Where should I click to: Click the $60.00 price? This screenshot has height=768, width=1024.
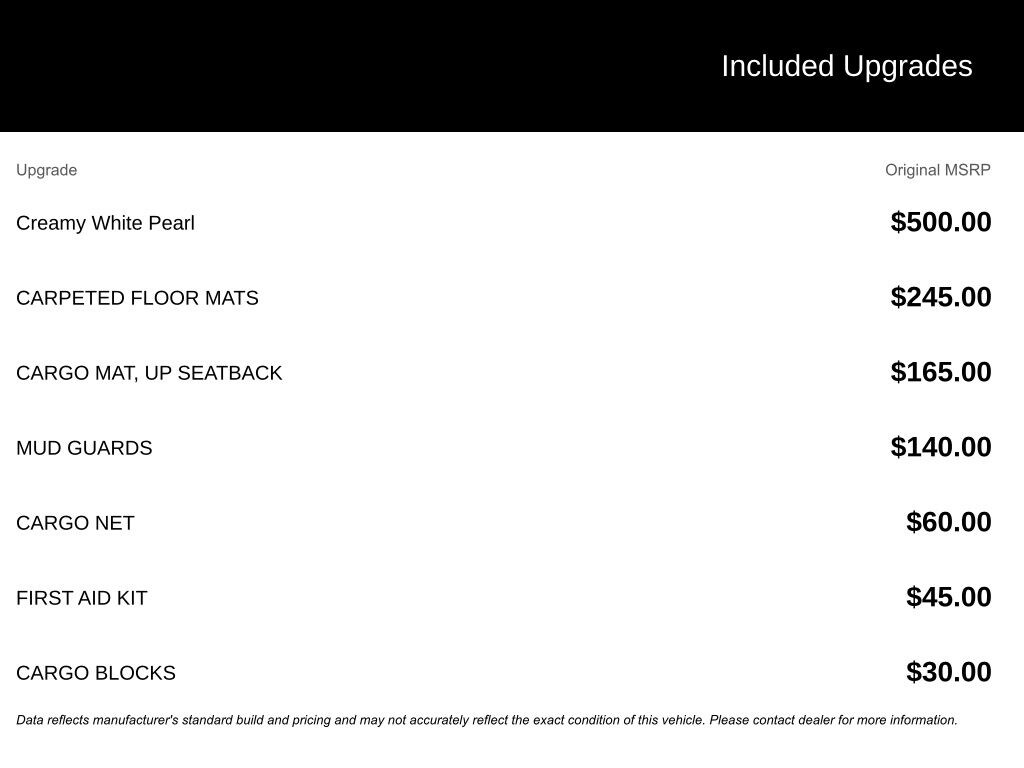pos(948,522)
